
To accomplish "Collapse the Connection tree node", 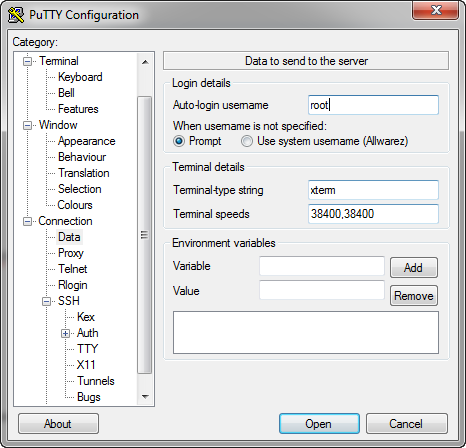I will (x=27, y=222).
